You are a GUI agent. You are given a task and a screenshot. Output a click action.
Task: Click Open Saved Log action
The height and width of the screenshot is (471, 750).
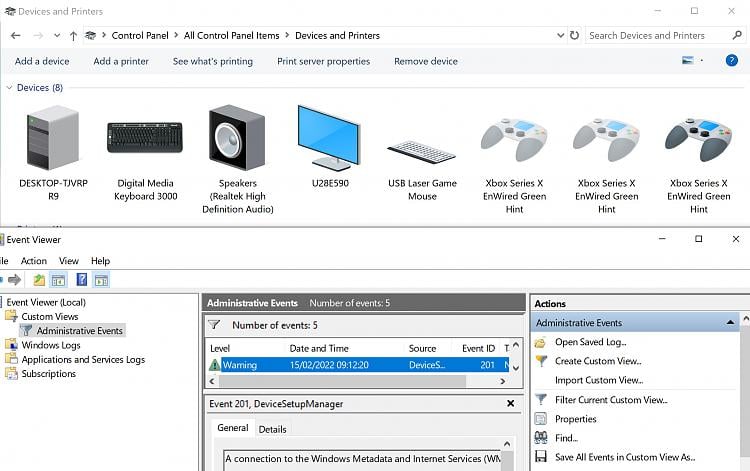(591, 342)
